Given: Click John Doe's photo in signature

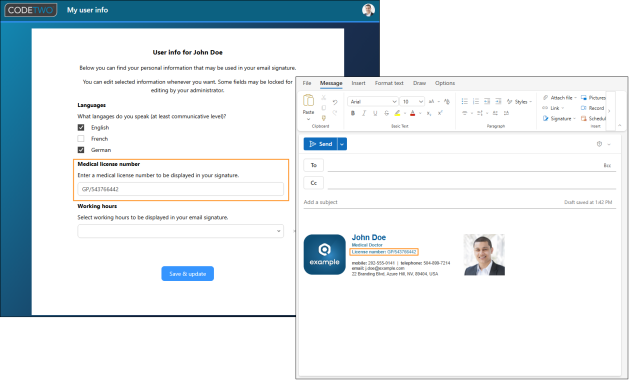Looking at the screenshot, I should (484, 255).
